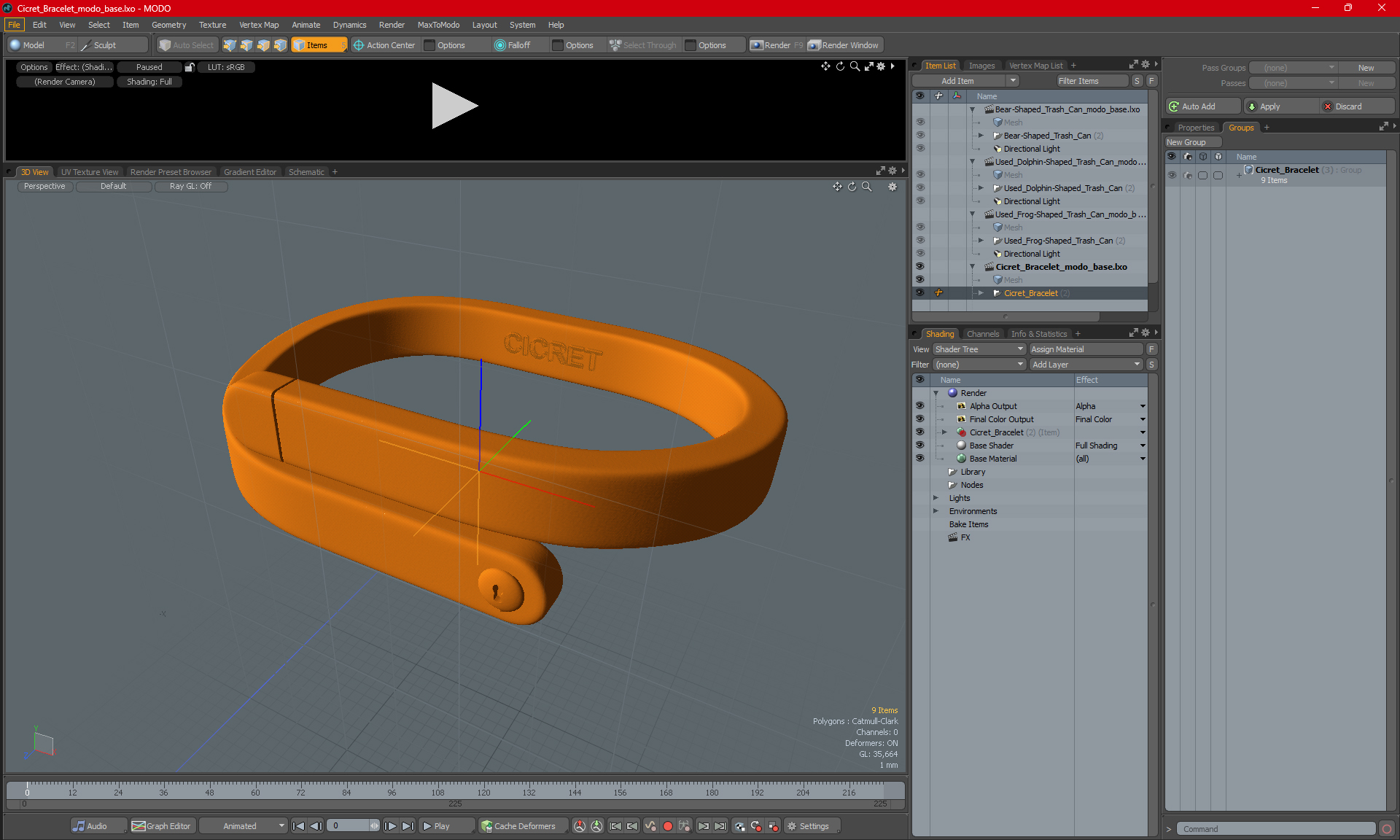Zoom icon in render preview panel
This screenshot has height=840, width=1400.
pos(855,66)
